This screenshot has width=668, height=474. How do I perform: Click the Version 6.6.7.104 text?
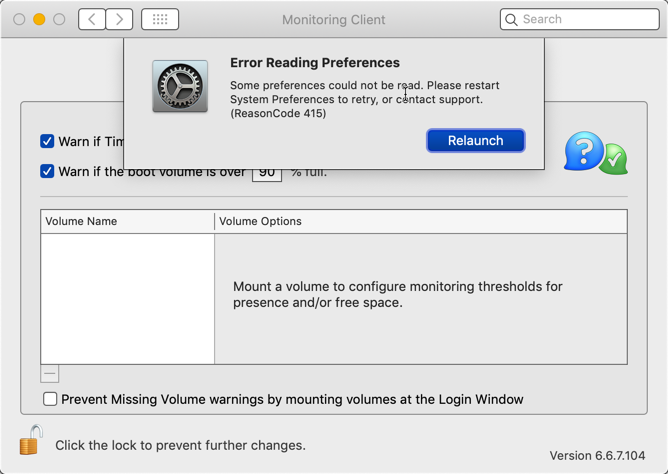tap(597, 456)
